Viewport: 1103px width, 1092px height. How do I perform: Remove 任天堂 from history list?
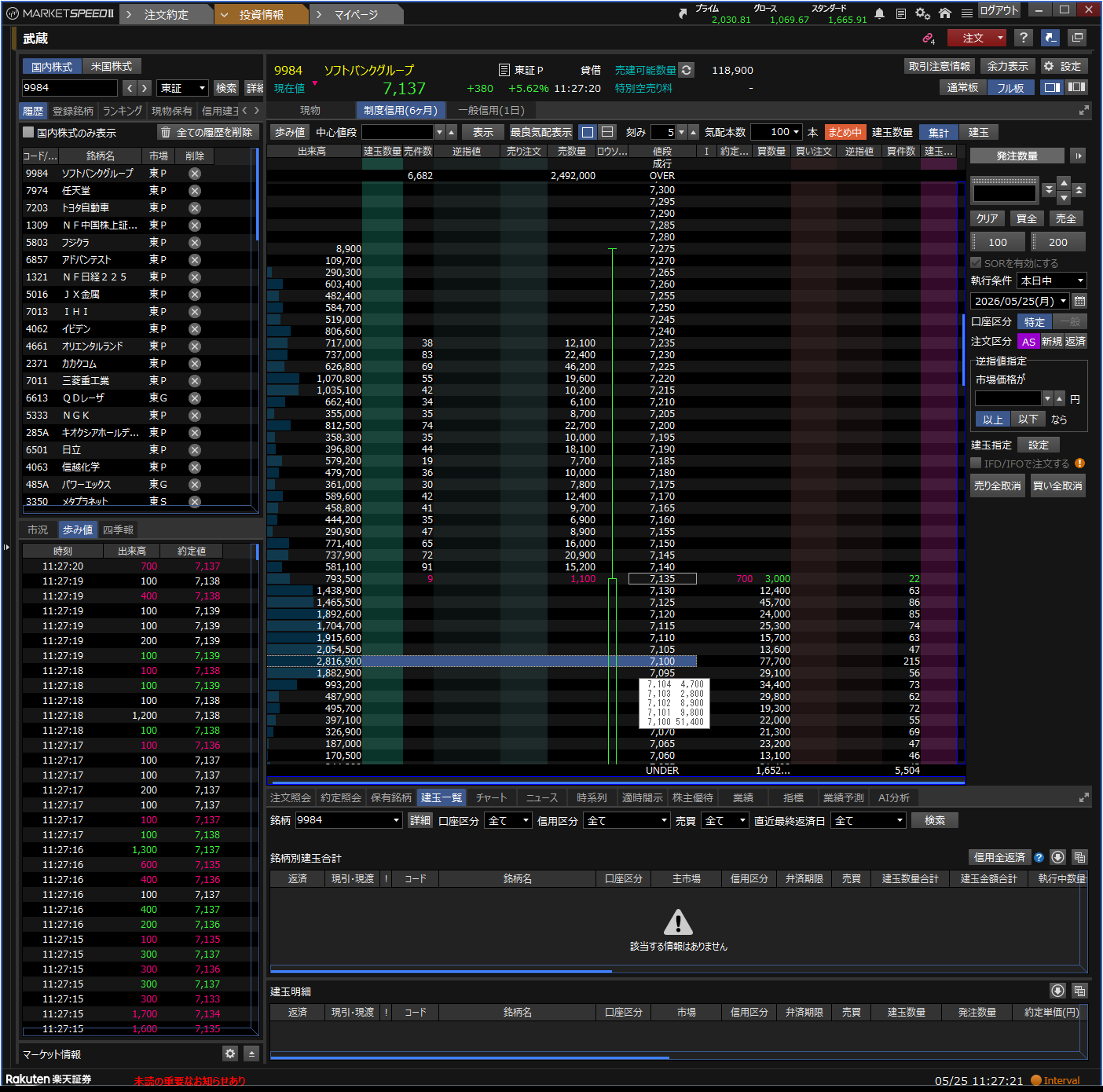[x=195, y=191]
